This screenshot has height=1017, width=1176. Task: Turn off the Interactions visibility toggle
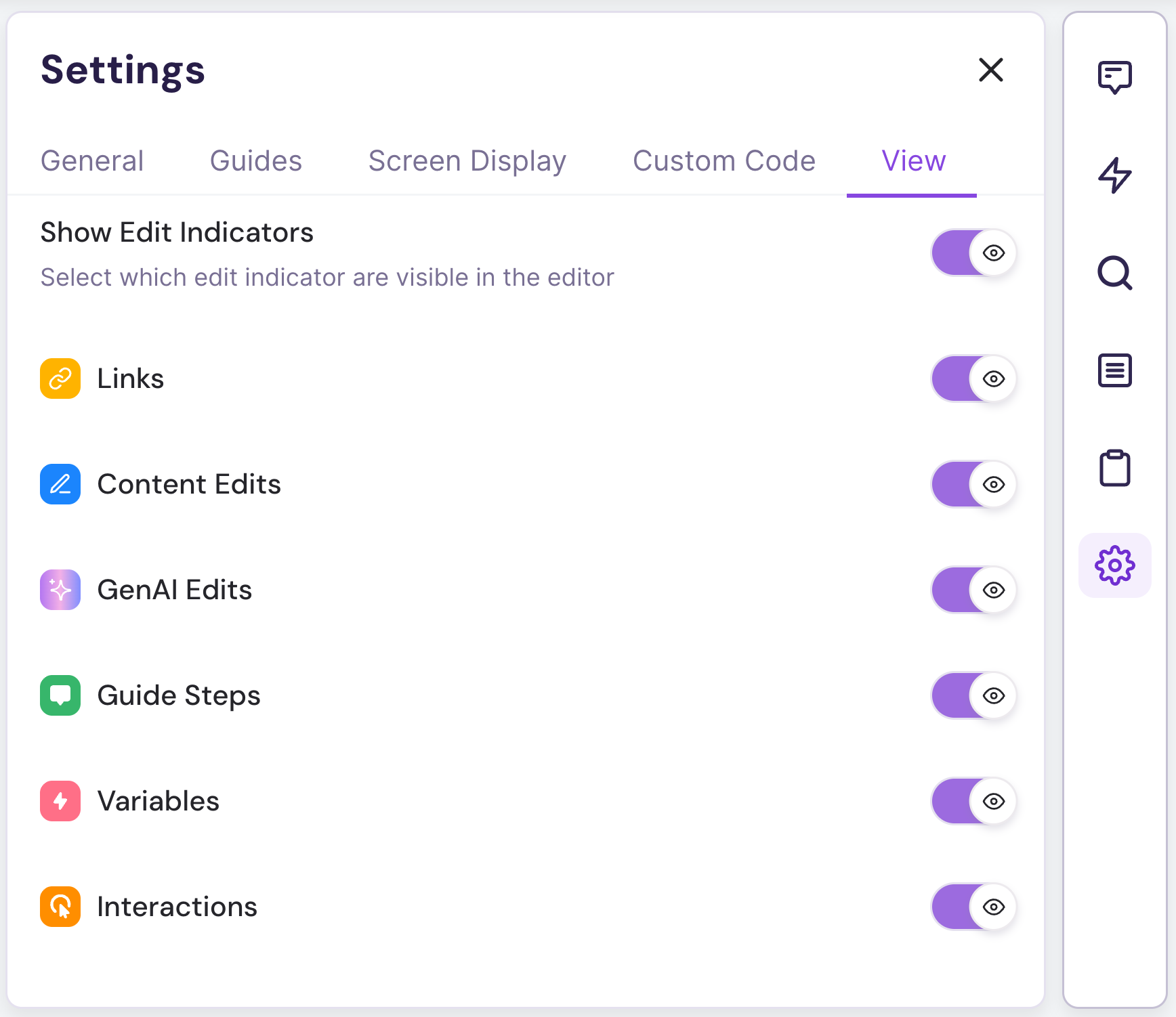[x=973, y=907]
